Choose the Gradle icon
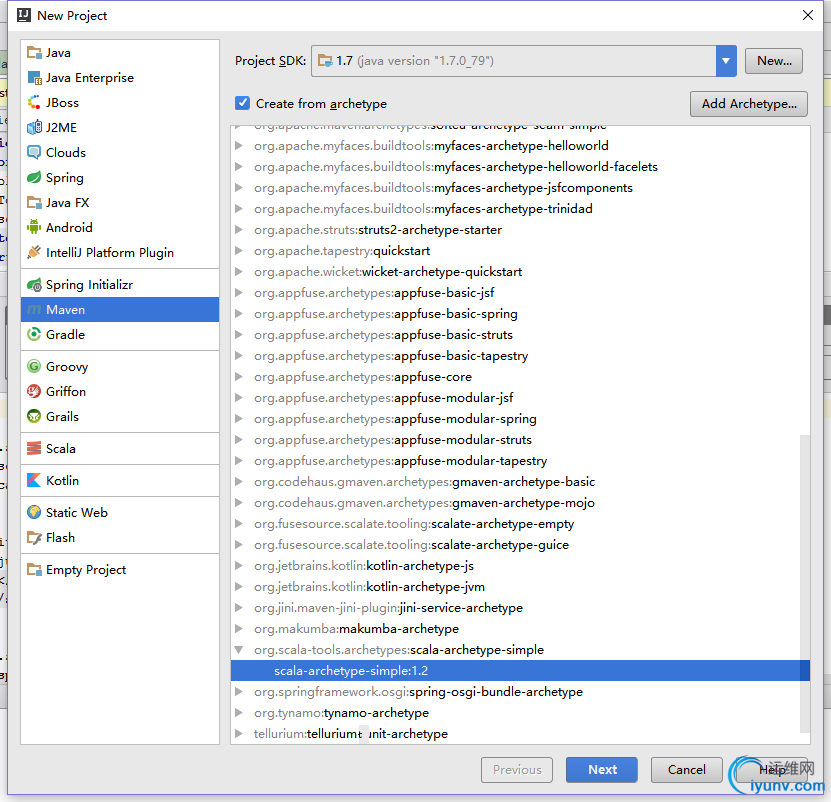The height and width of the screenshot is (802, 831). (x=34, y=334)
